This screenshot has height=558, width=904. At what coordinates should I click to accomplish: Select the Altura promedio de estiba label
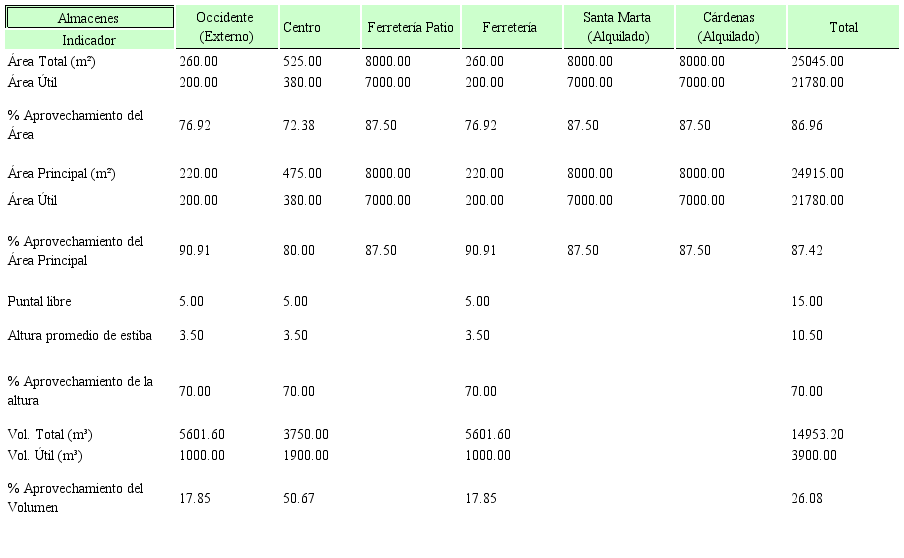click(80, 335)
